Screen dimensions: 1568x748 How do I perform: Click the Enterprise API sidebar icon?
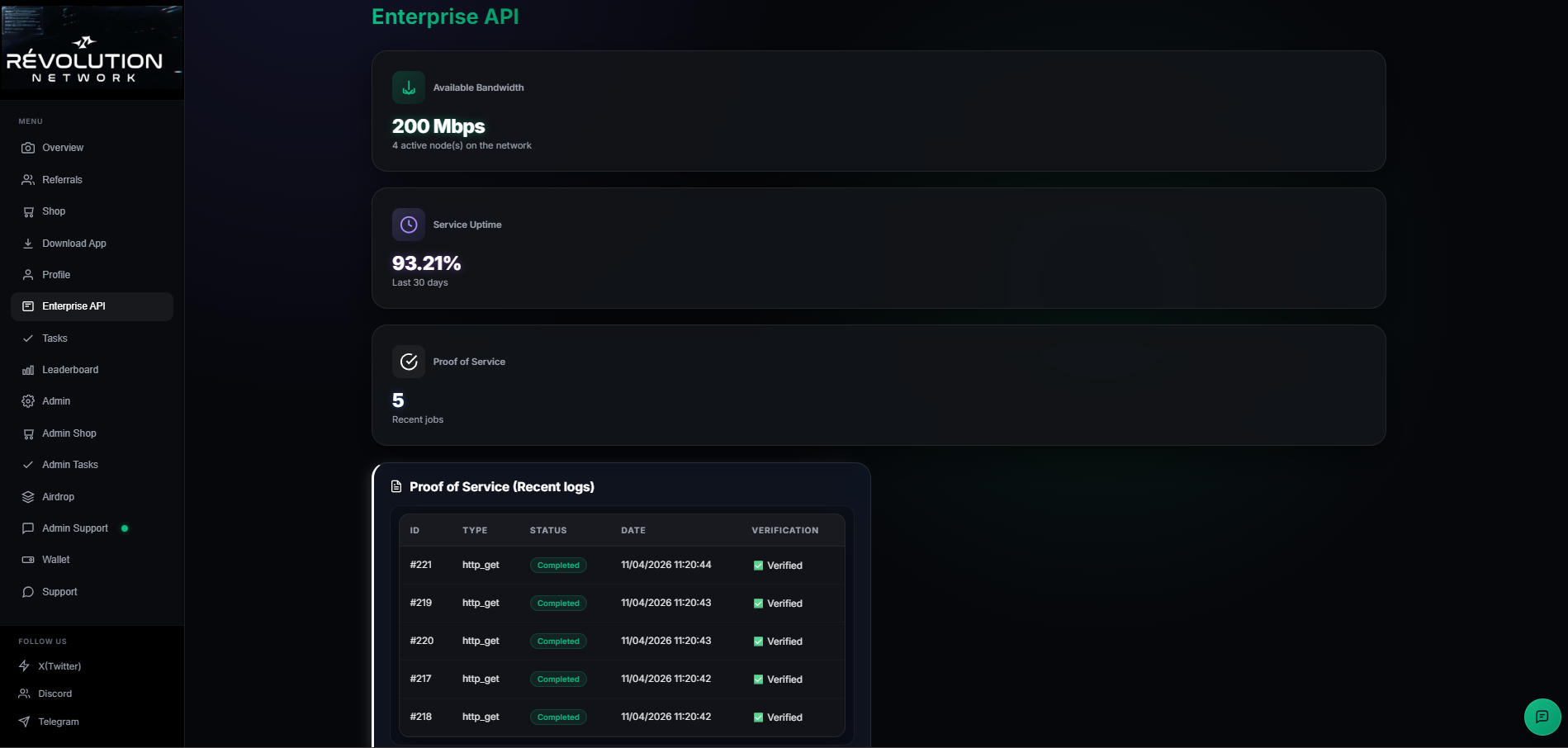coord(28,306)
